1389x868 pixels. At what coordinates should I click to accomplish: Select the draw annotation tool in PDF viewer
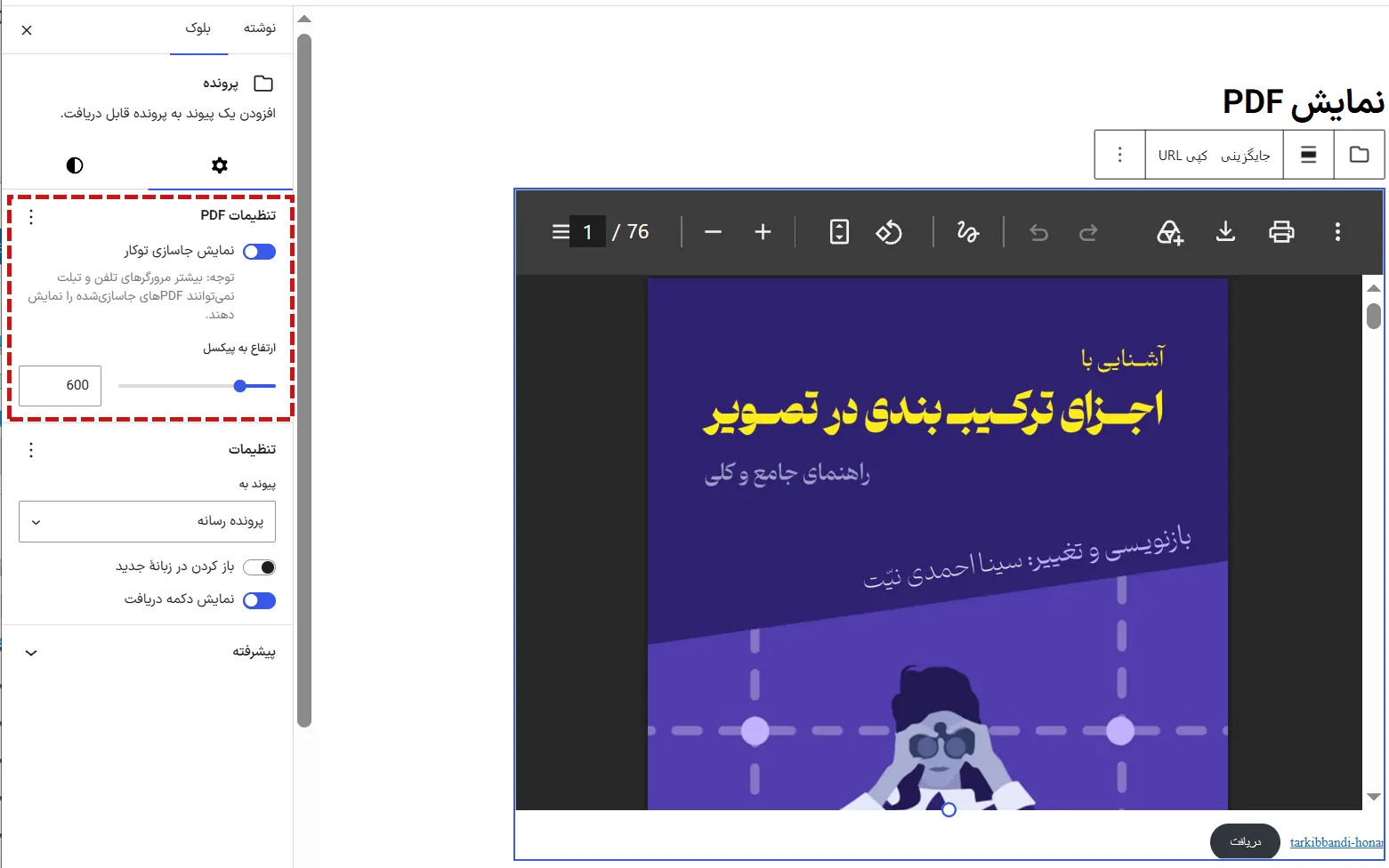pos(967,232)
